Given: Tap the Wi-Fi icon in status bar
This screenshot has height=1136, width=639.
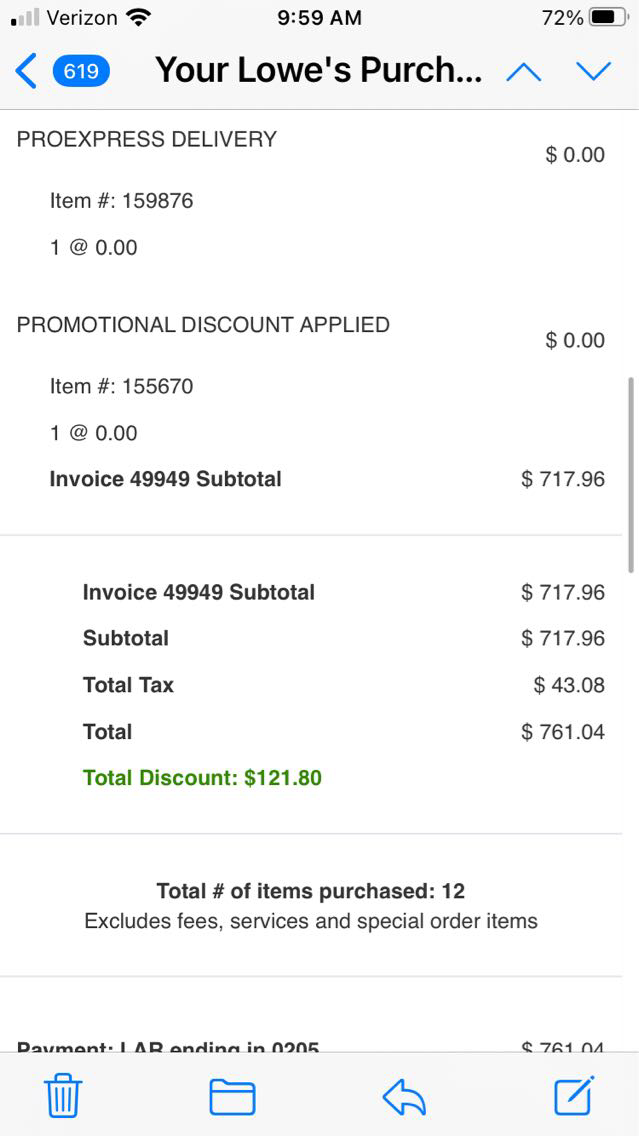Looking at the screenshot, I should click(x=139, y=17).
